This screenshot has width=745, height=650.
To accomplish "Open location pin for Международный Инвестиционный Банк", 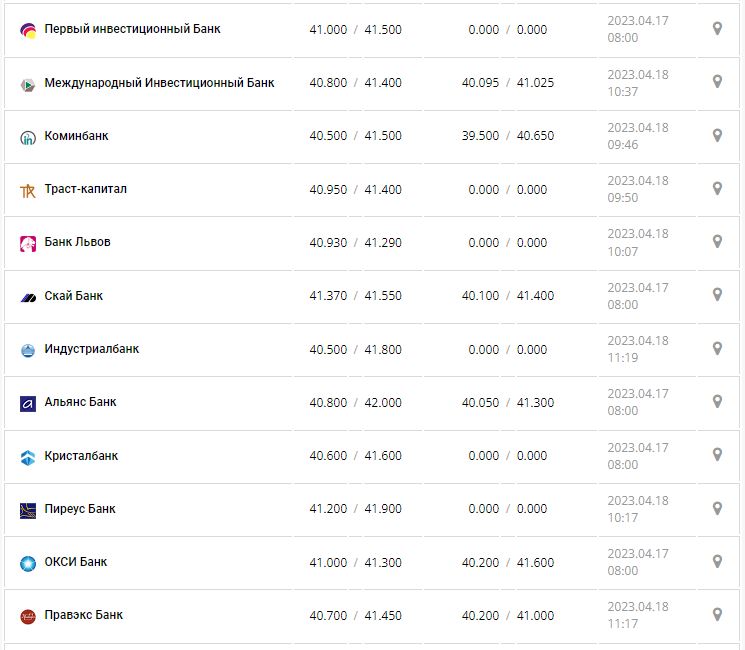I will point(717,82).
